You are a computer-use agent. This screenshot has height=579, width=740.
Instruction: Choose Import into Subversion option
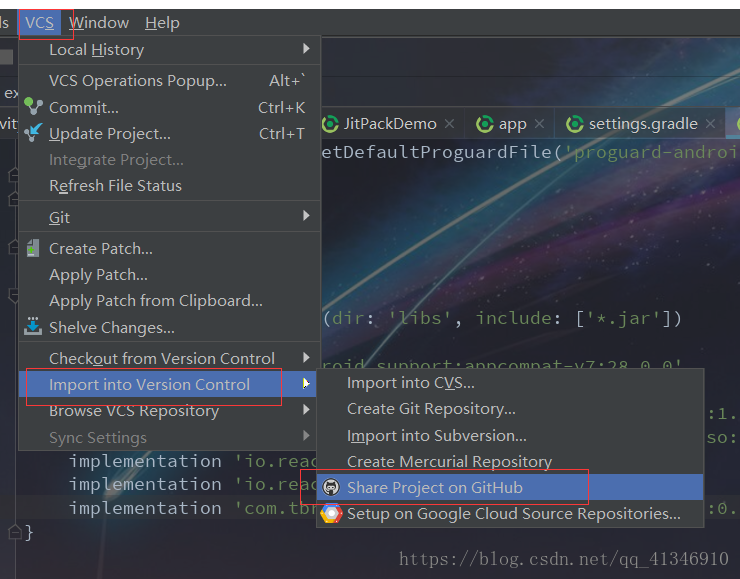coord(510,436)
